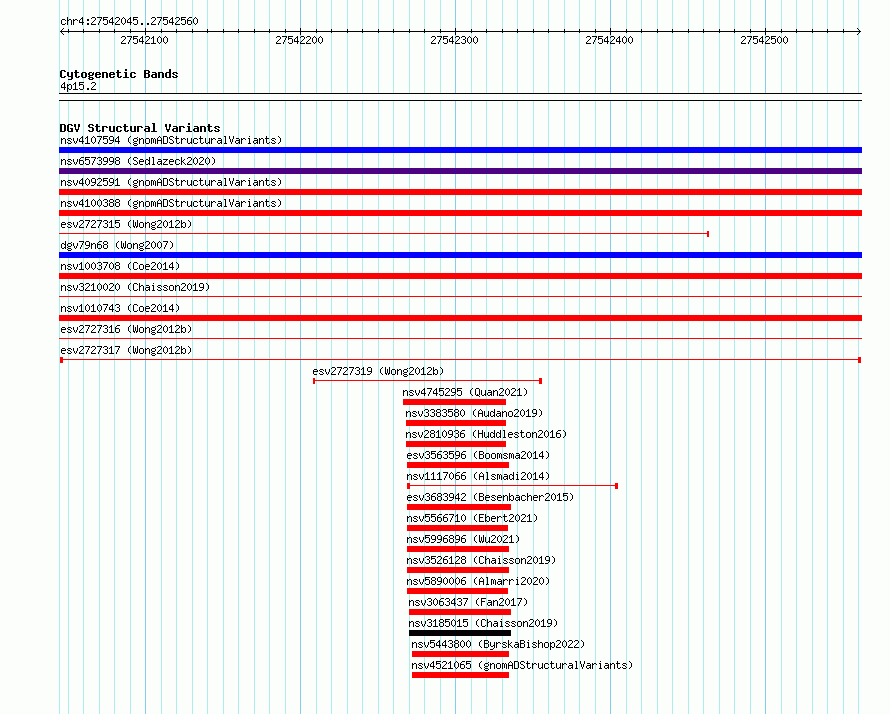This screenshot has width=890, height=714.
Task: Open the nsv5890006 (Almarri2020) label
Action: (x=478, y=581)
